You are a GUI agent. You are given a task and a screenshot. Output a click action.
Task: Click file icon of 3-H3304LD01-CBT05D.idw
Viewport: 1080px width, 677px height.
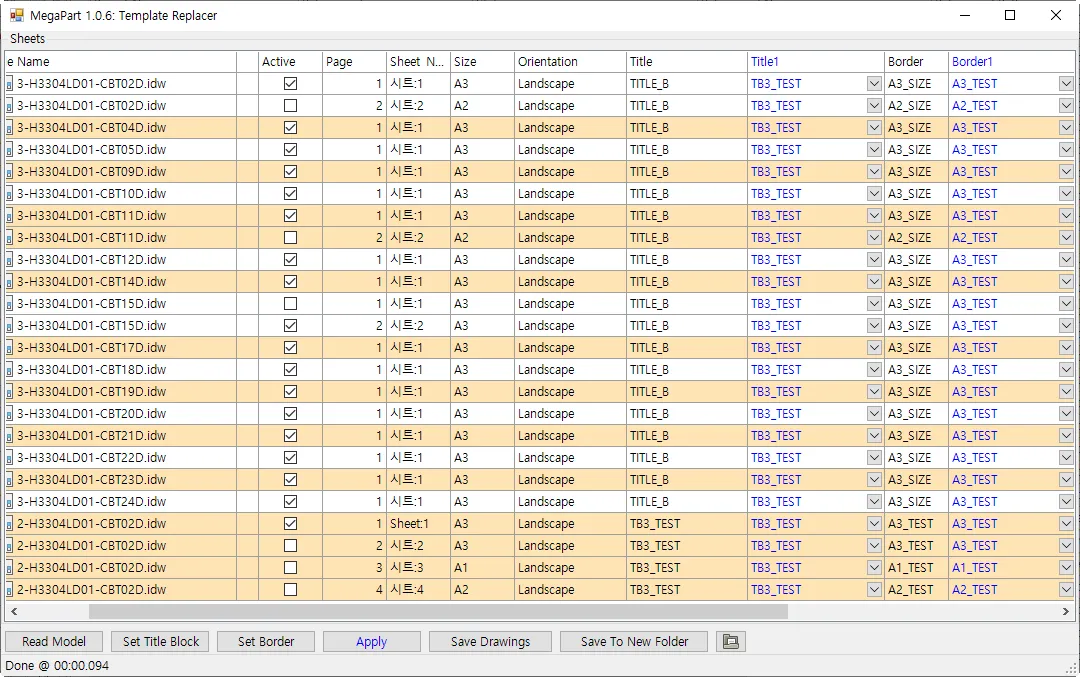[x=10, y=150]
